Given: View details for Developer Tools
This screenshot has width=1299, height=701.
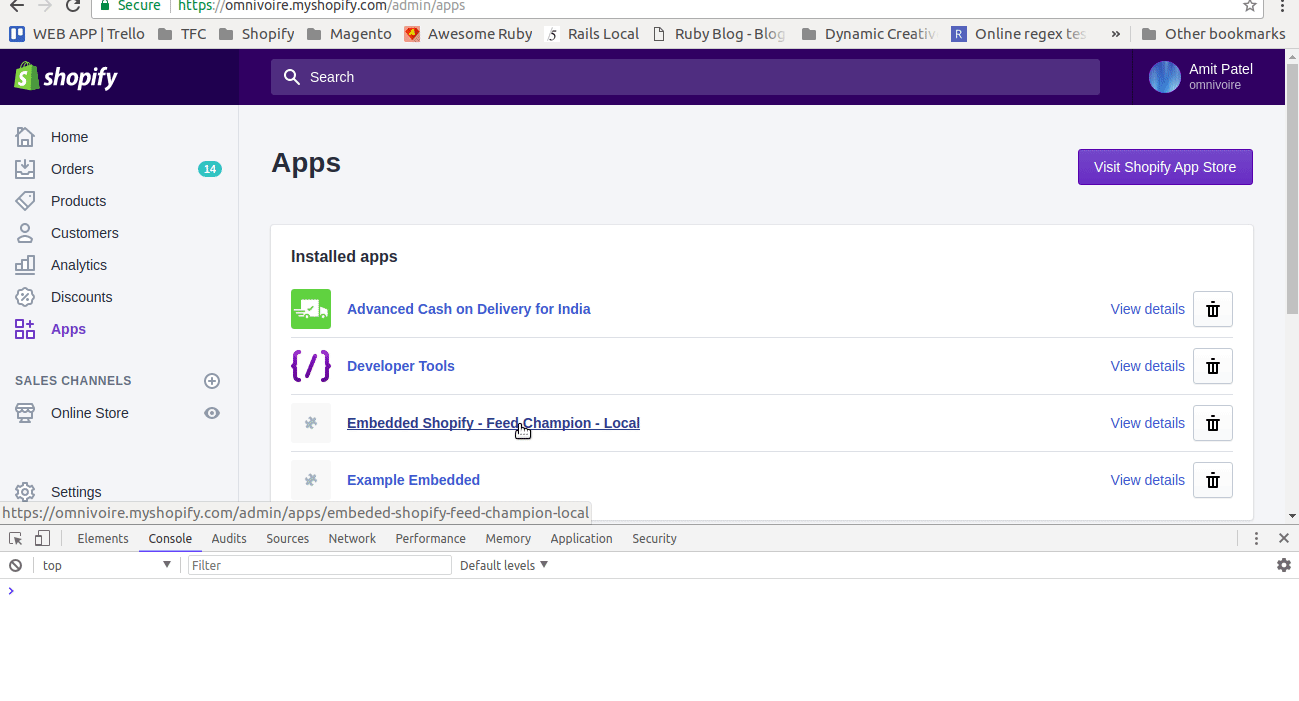Looking at the screenshot, I should (1147, 366).
